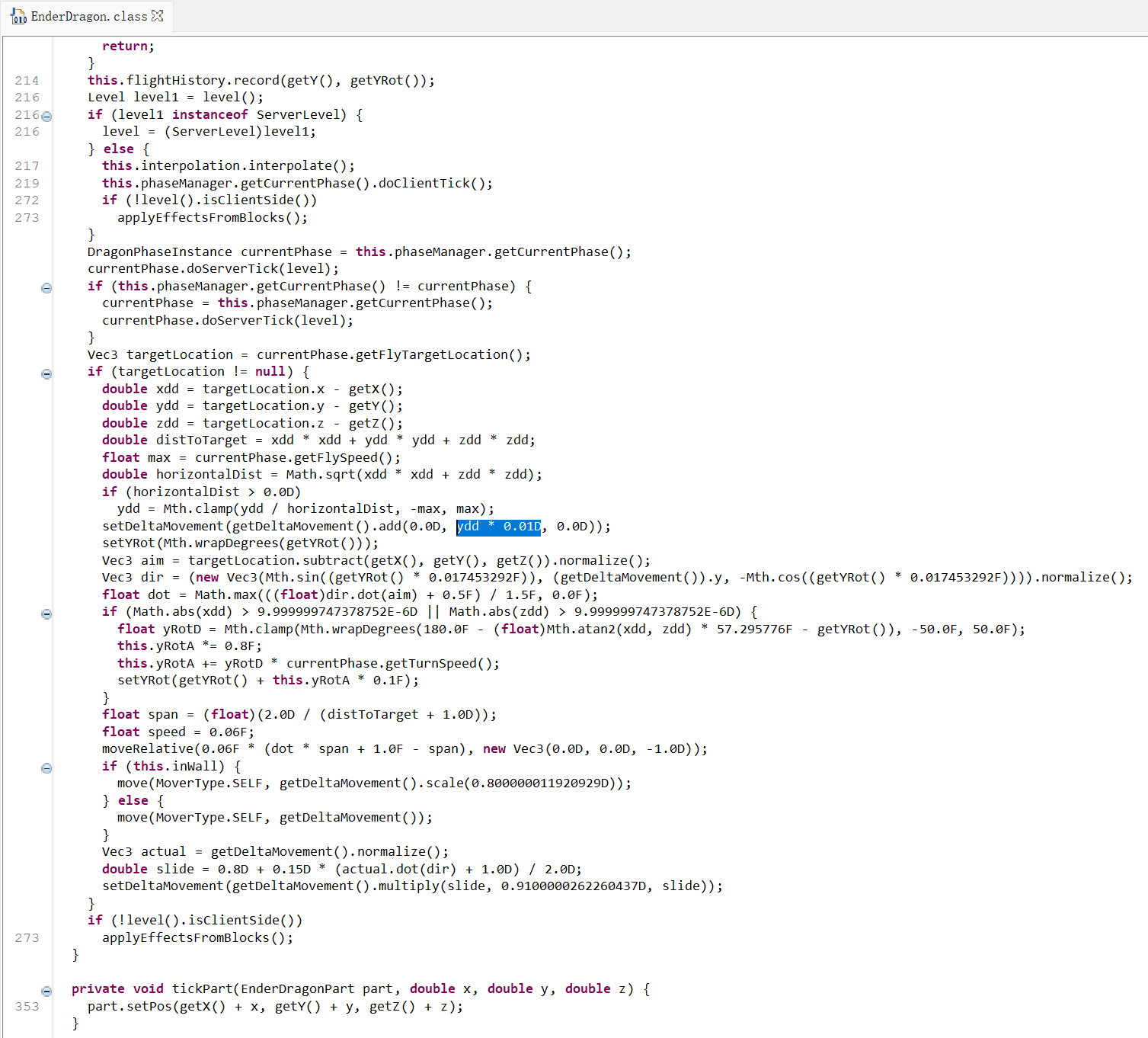Click line number 272 in the gutter
Image resolution: width=1148 pixels, height=1038 pixels.
click(x=27, y=200)
